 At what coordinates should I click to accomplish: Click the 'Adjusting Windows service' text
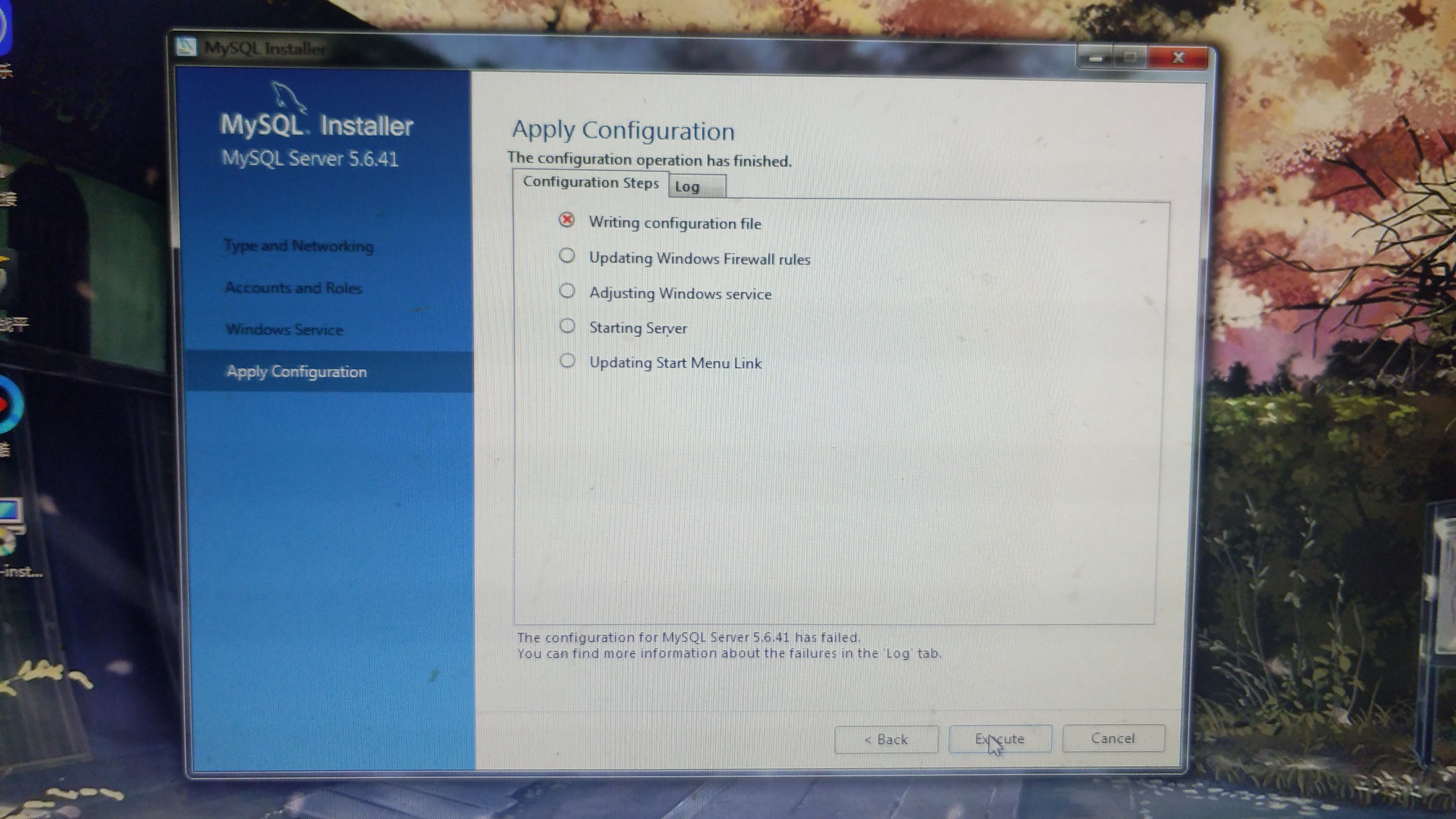[x=680, y=293]
